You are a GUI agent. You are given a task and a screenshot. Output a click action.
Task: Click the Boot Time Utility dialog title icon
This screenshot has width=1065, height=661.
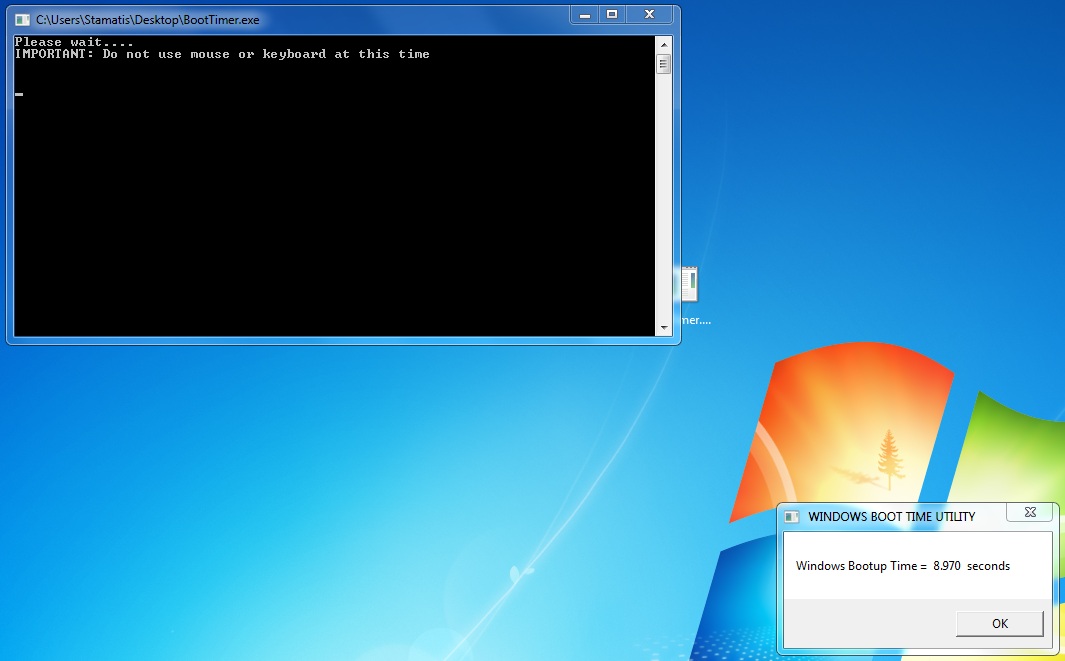(791, 517)
